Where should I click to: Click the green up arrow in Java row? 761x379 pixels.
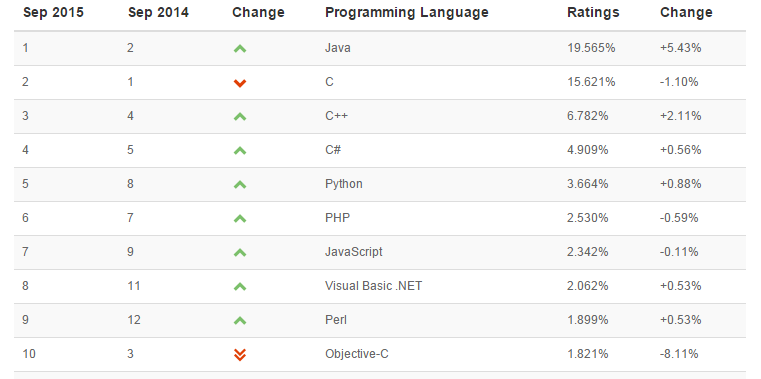tap(240, 49)
